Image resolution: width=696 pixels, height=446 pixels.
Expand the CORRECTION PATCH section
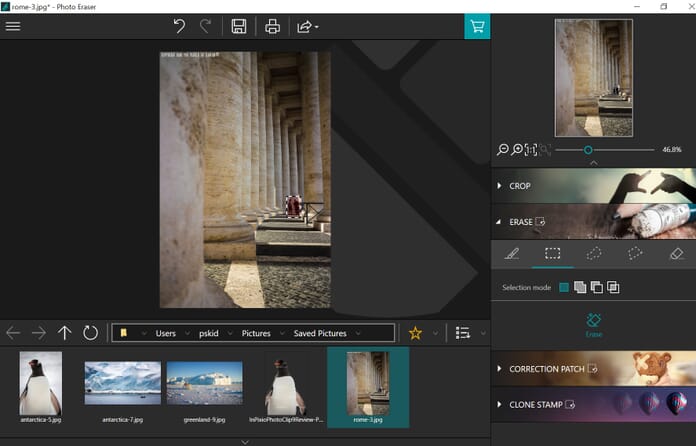(x=499, y=368)
